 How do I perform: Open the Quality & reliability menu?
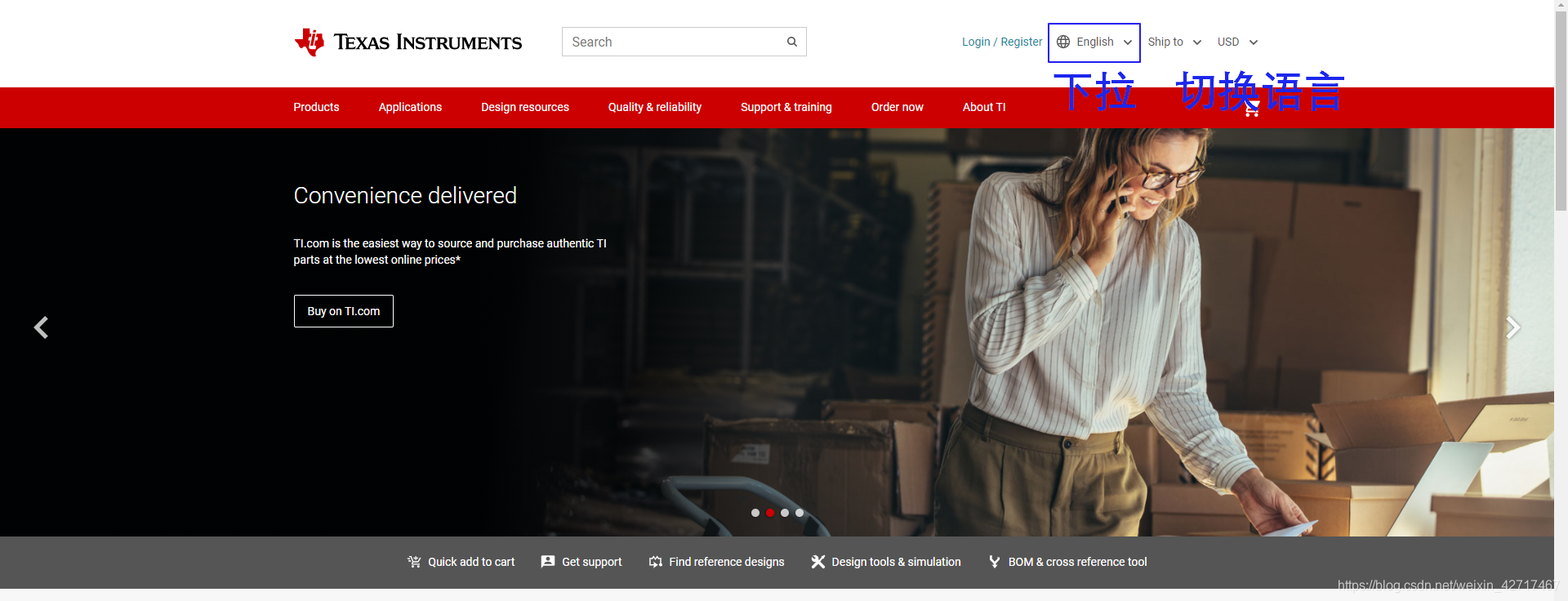655,107
